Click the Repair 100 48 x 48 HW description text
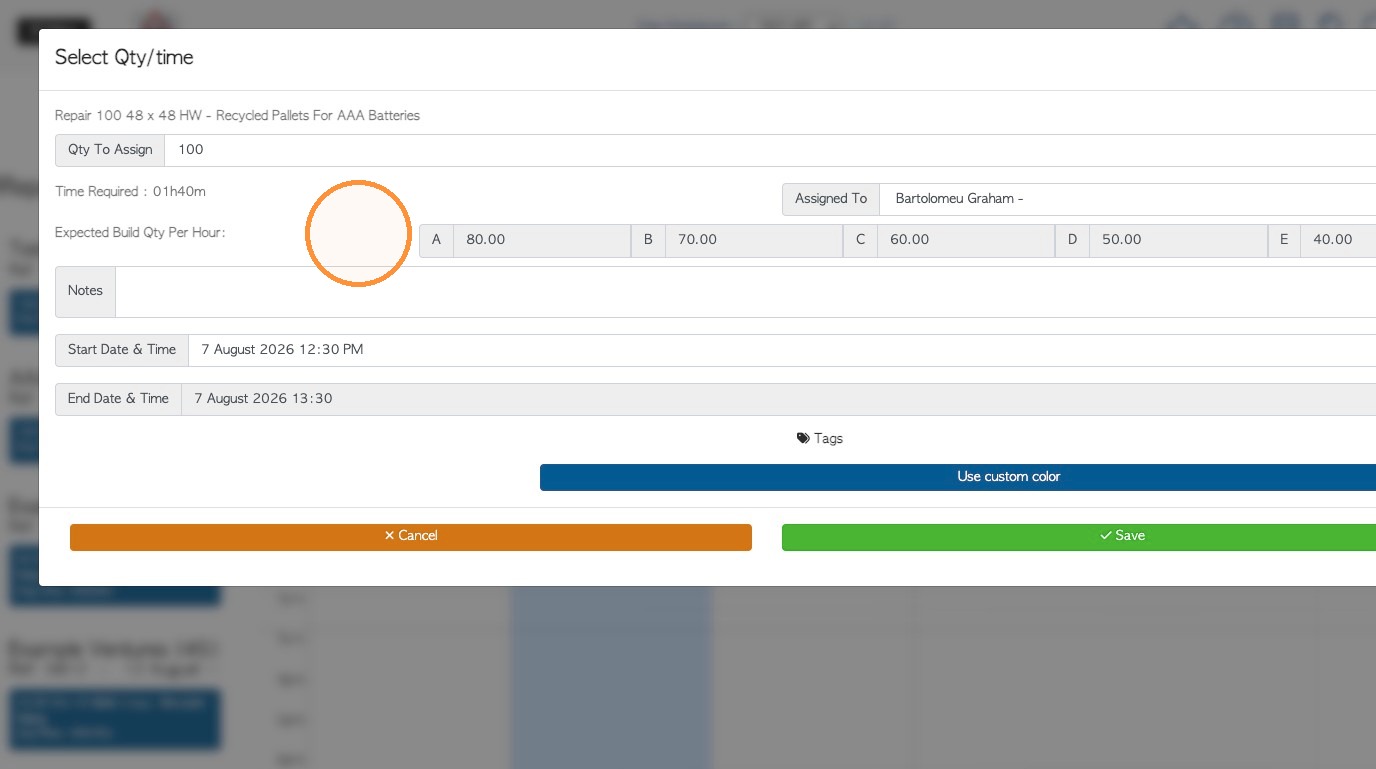 pos(237,115)
